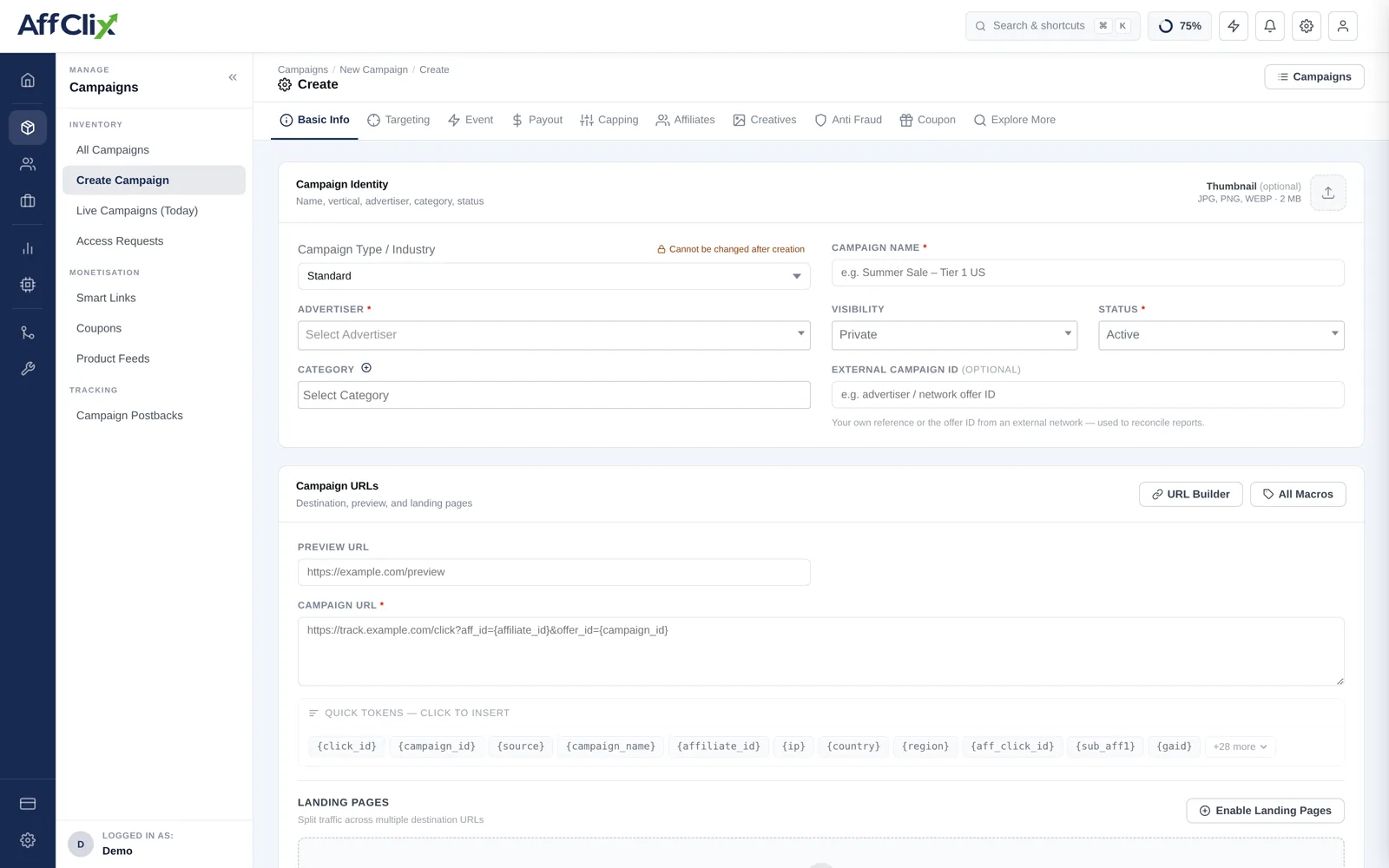Upload a campaign thumbnail
1389x868 pixels.
coord(1328,193)
